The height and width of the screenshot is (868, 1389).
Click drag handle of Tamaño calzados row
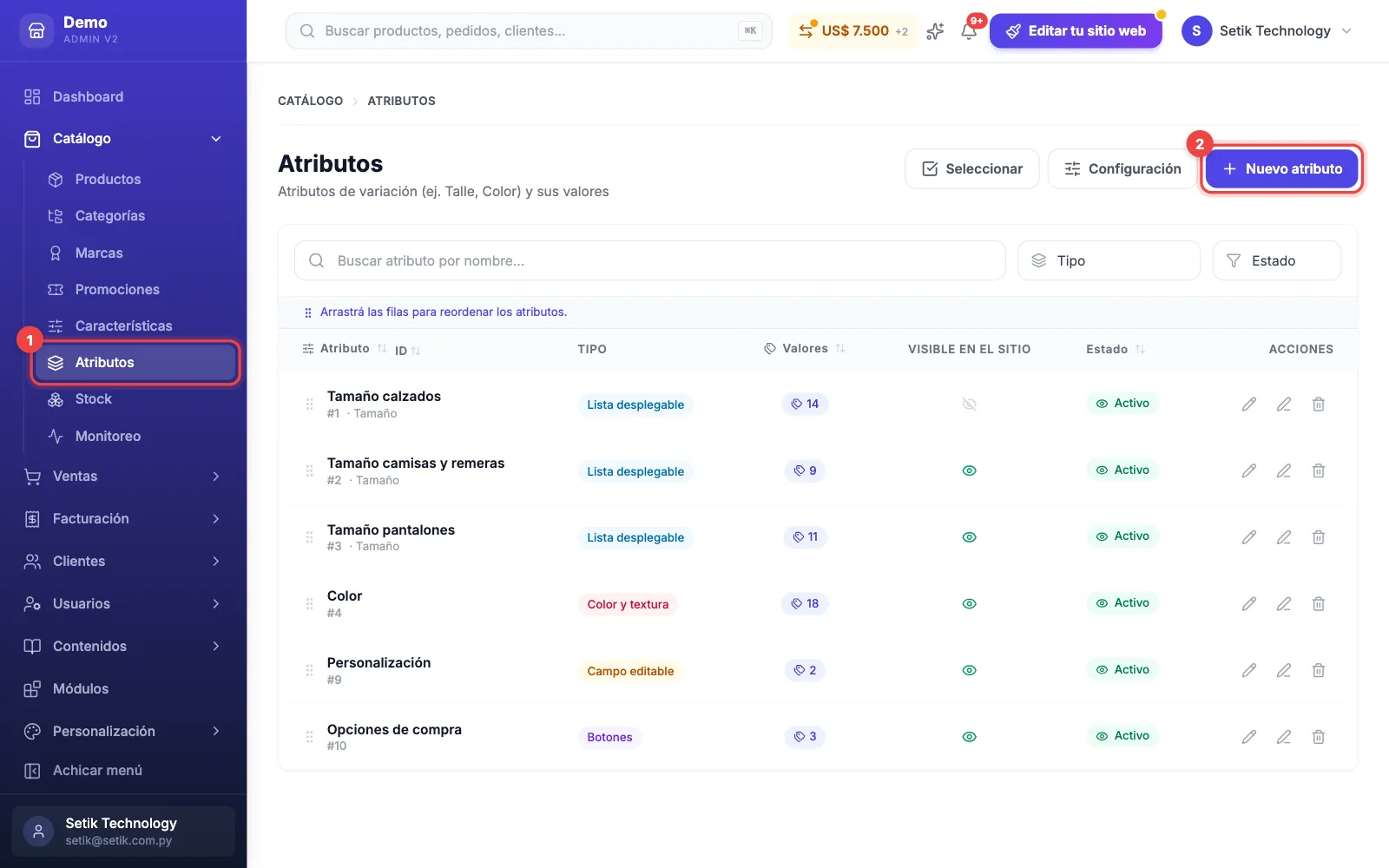[x=309, y=404]
